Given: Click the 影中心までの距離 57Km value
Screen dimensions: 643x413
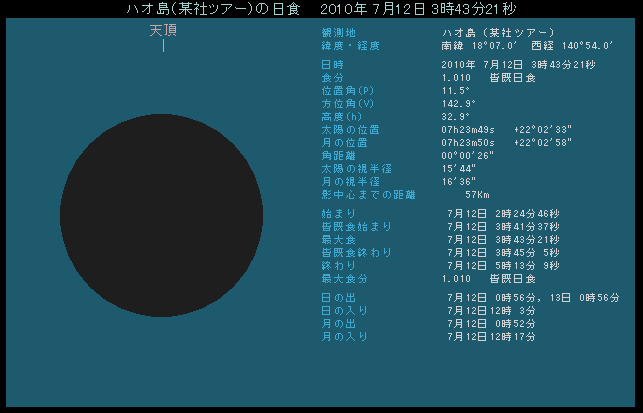Looking at the screenshot, I should (x=476, y=194).
